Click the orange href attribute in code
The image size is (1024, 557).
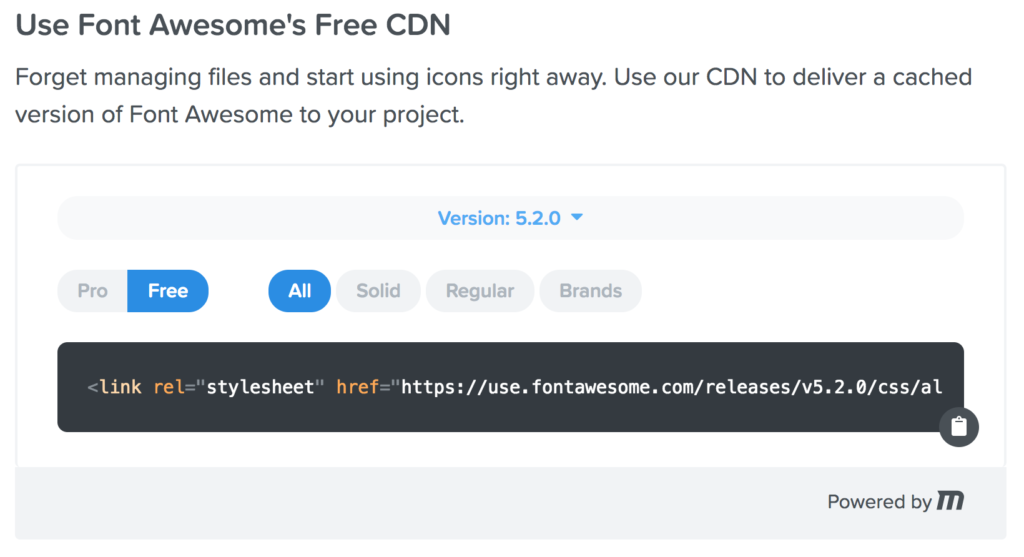tap(357, 387)
